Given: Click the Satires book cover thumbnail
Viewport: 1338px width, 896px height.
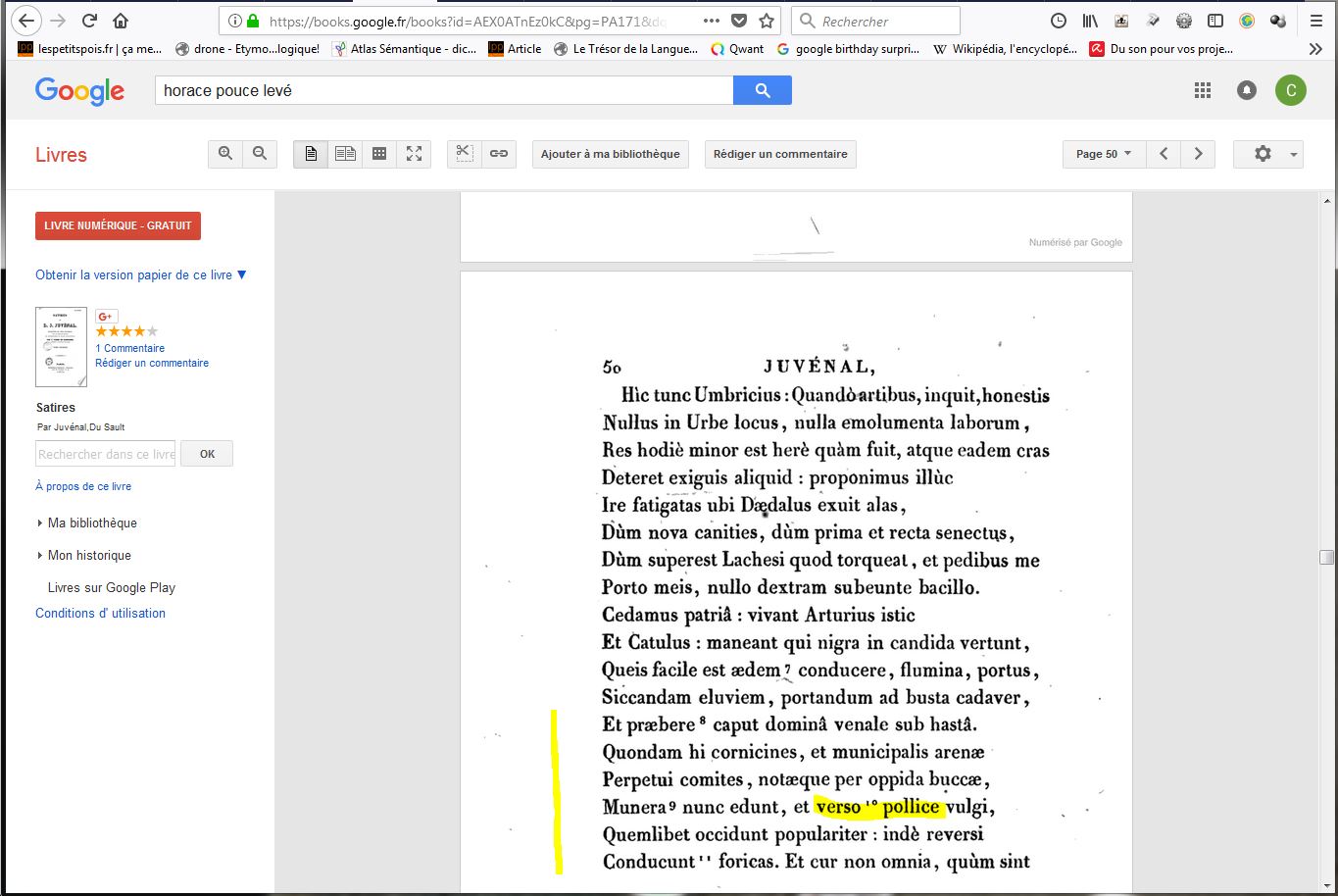Looking at the screenshot, I should click(x=61, y=347).
